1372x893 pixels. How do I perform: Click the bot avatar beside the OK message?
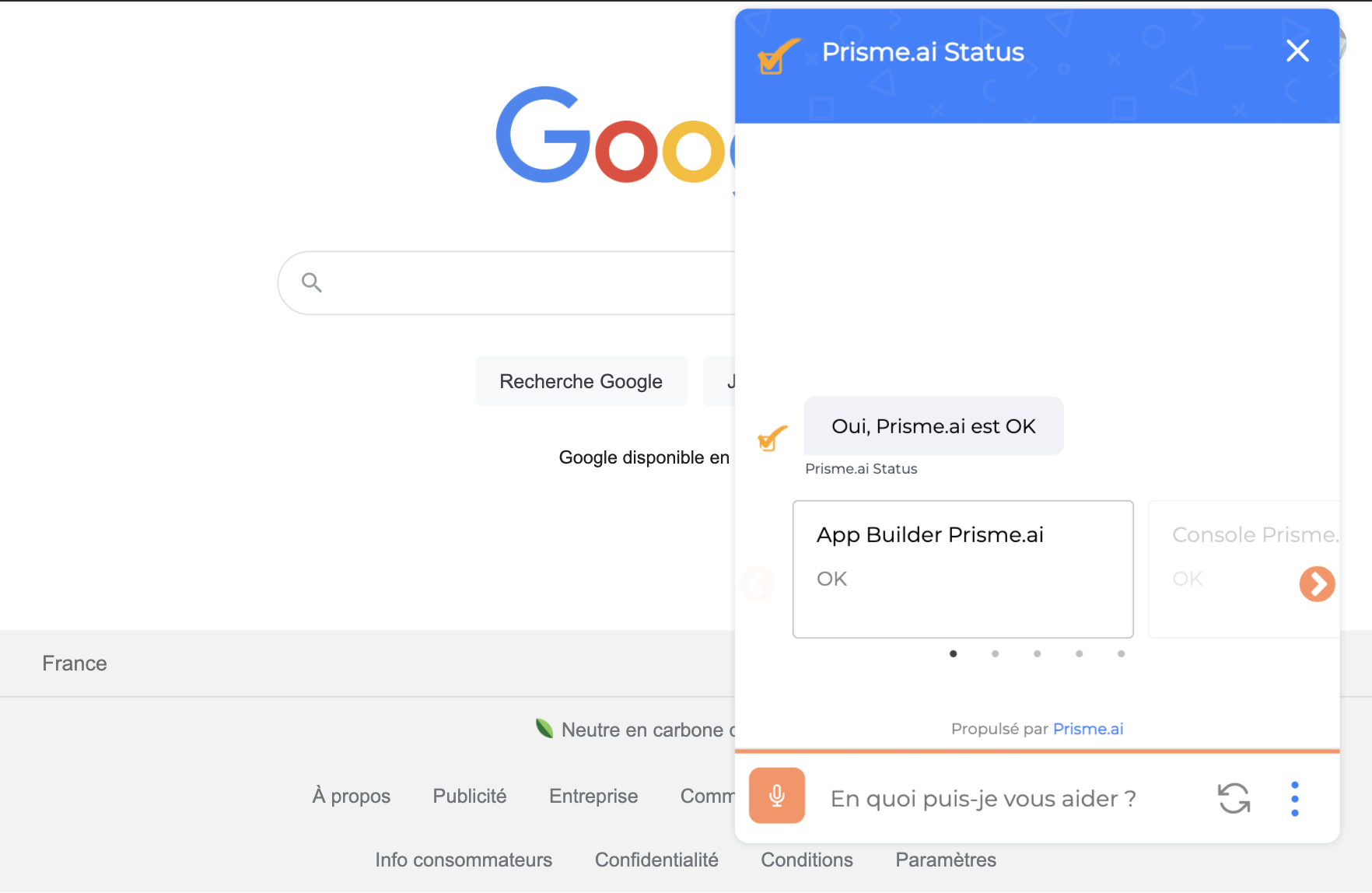click(772, 439)
